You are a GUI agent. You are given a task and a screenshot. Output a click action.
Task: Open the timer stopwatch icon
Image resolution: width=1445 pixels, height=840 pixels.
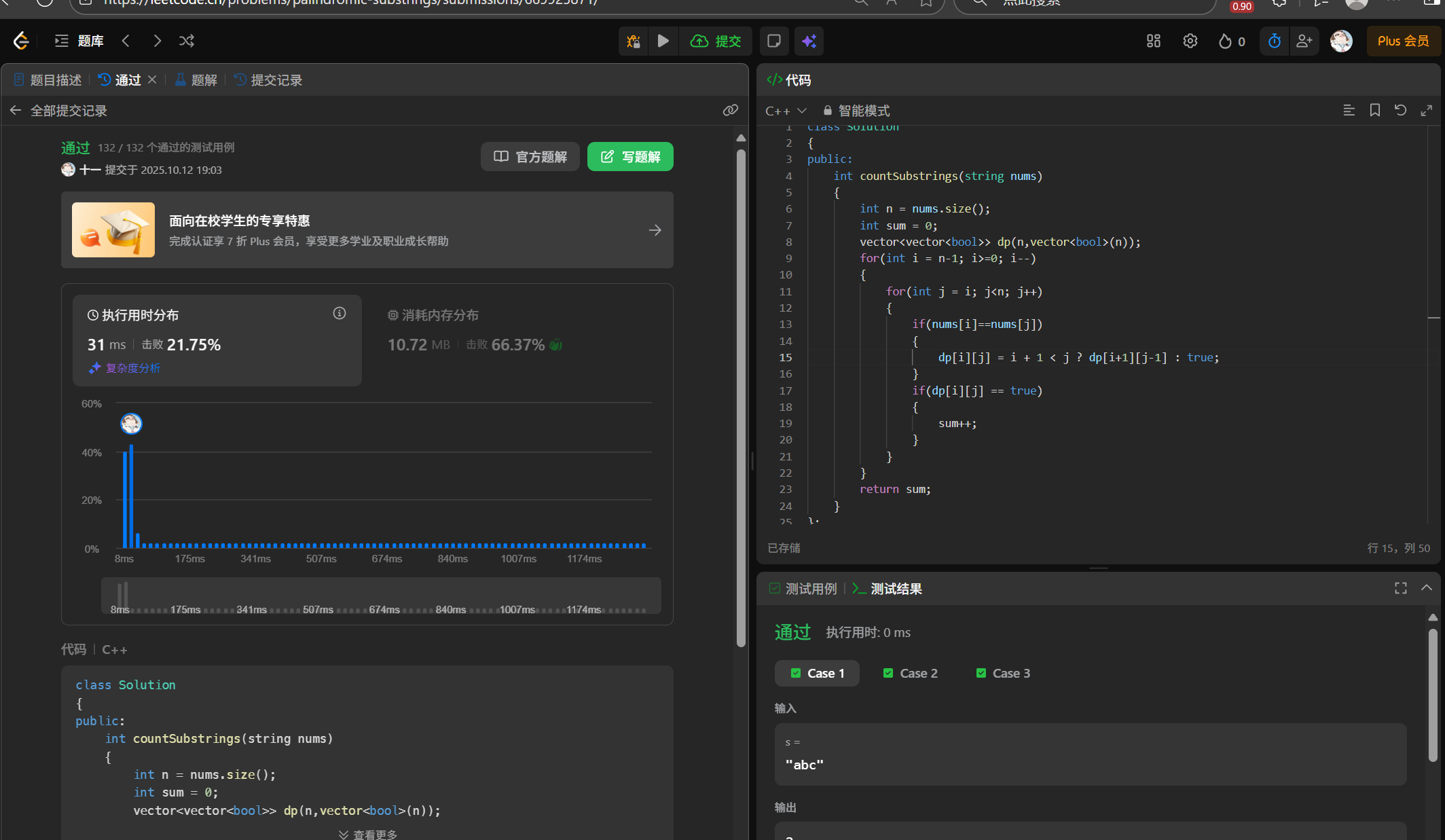pyautogui.click(x=1274, y=41)
